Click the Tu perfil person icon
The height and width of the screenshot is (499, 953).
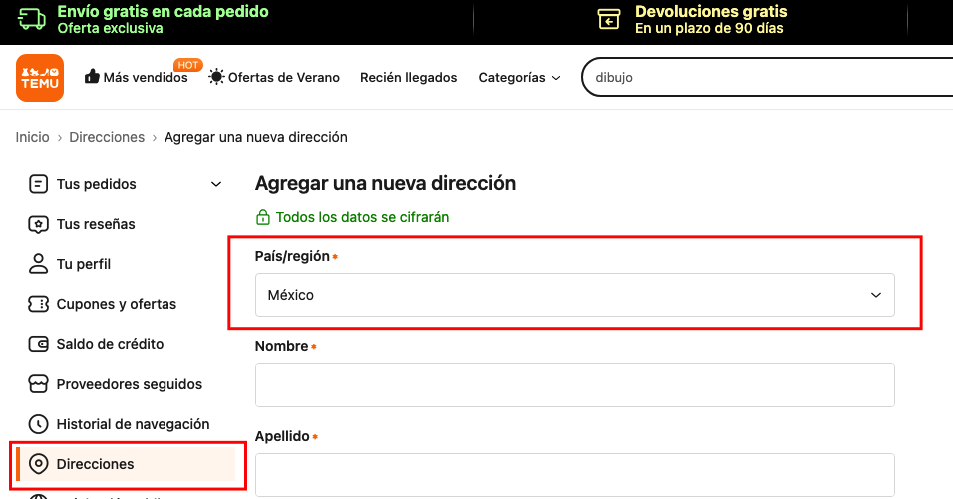pyautogui.click(x=39, y=264)
